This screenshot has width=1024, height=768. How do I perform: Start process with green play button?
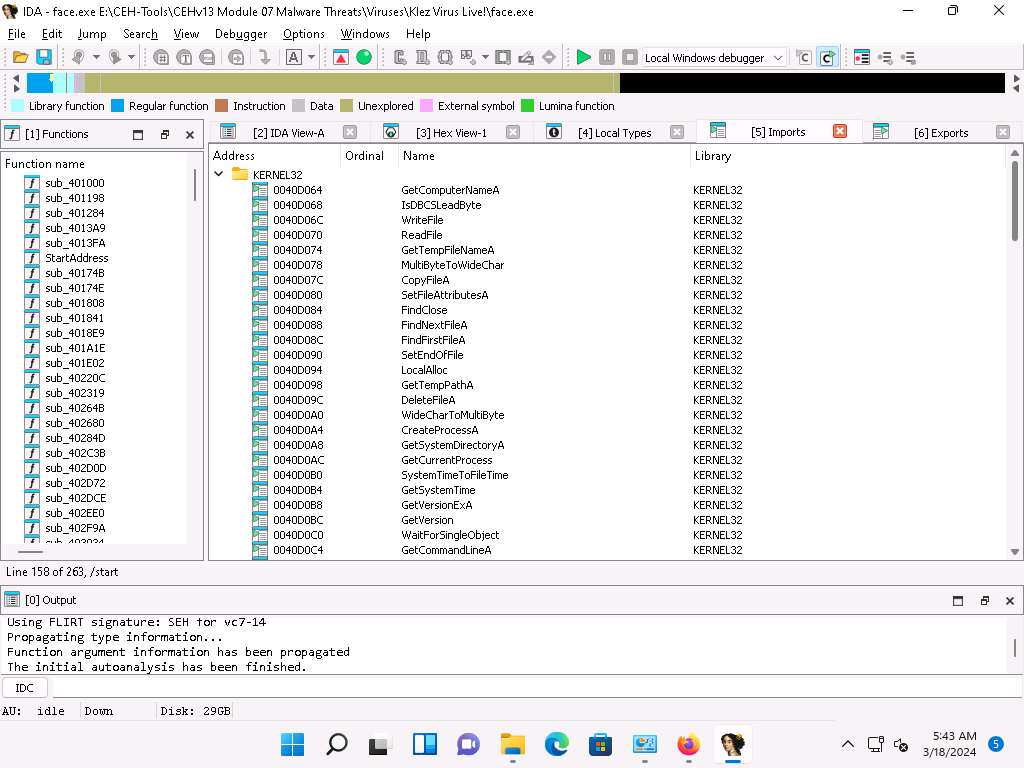[x=584, y=58]
